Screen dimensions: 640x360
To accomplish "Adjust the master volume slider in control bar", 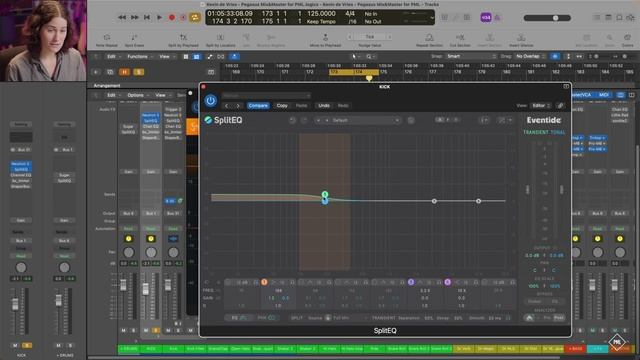I will [547, 18].
